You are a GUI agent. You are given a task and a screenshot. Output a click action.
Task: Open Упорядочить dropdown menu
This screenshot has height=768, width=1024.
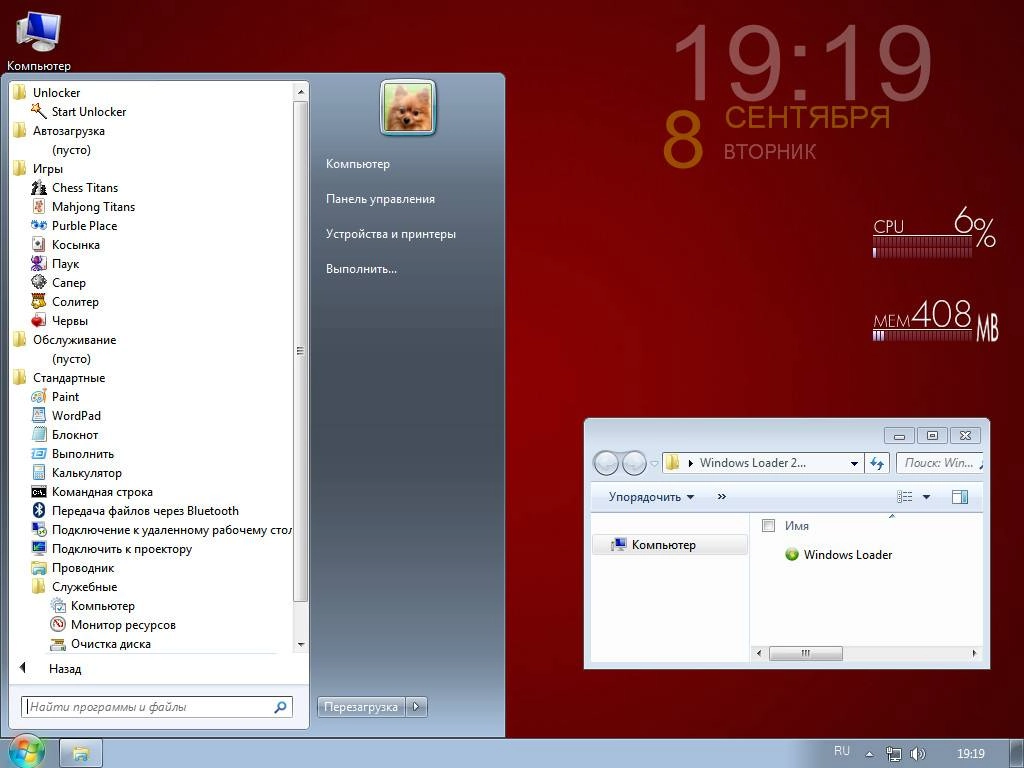[651, 497]
